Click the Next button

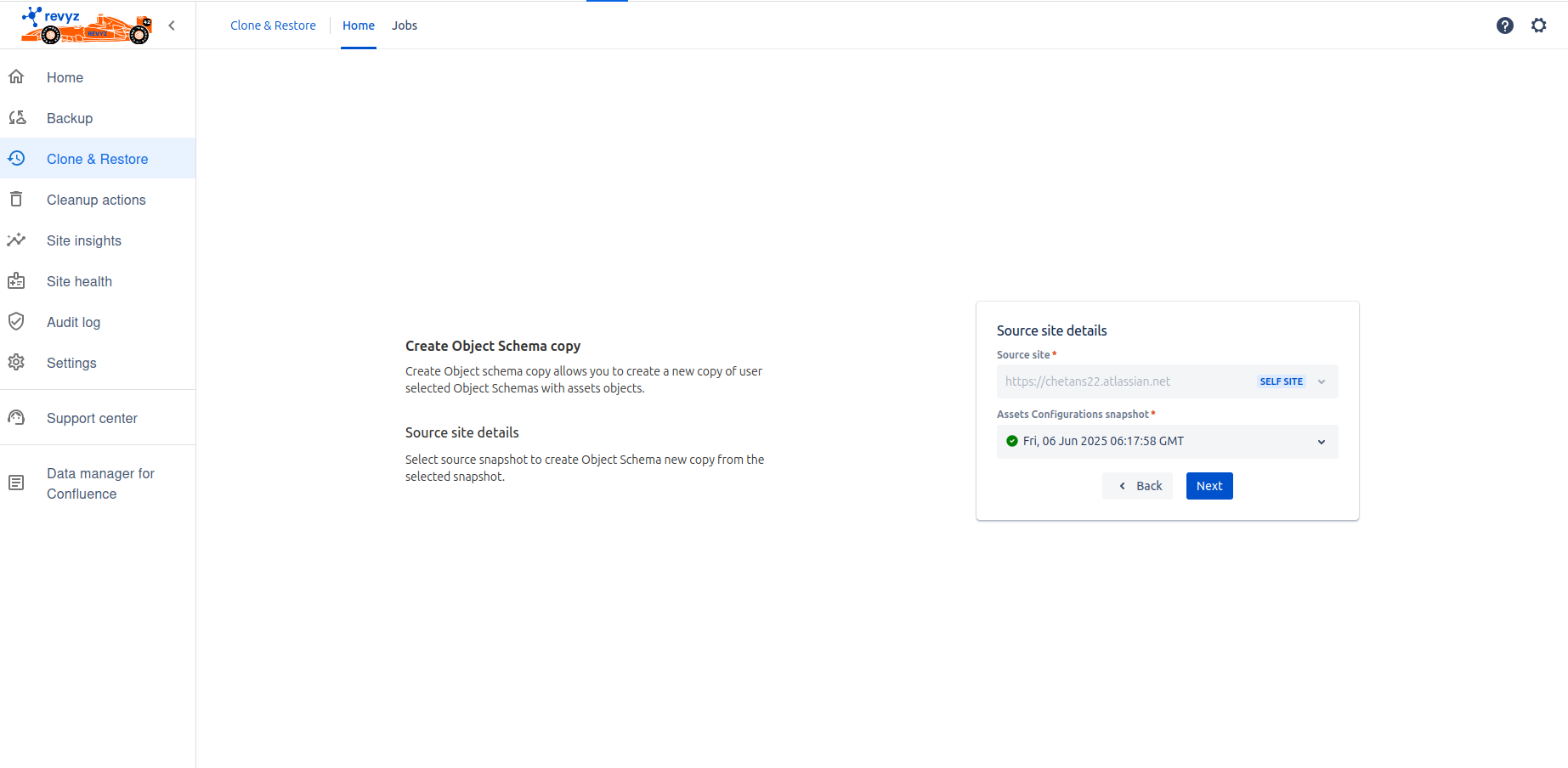click(x=1209, y=485)
